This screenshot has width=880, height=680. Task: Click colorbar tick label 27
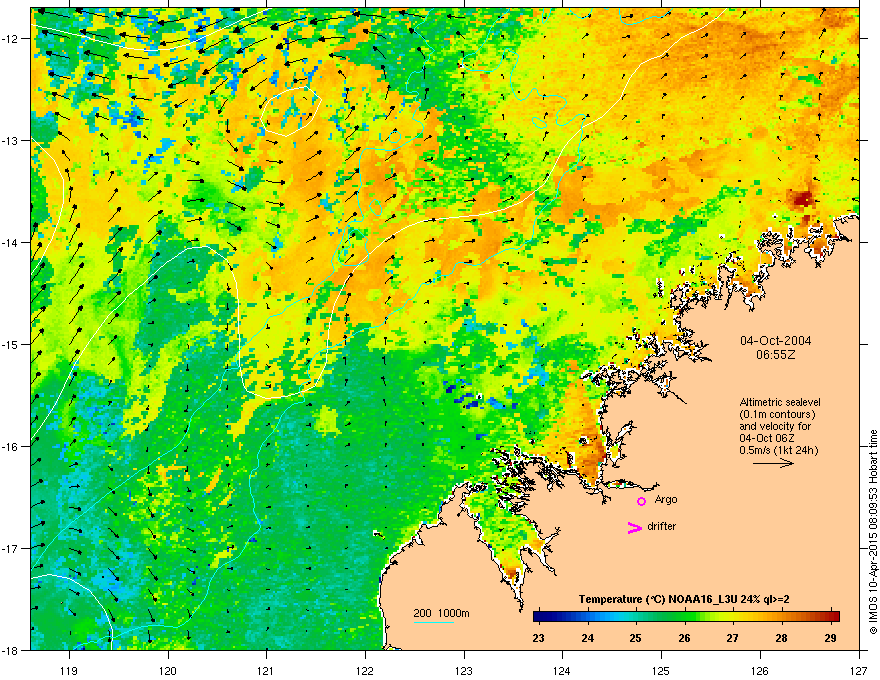coord(732,638)
